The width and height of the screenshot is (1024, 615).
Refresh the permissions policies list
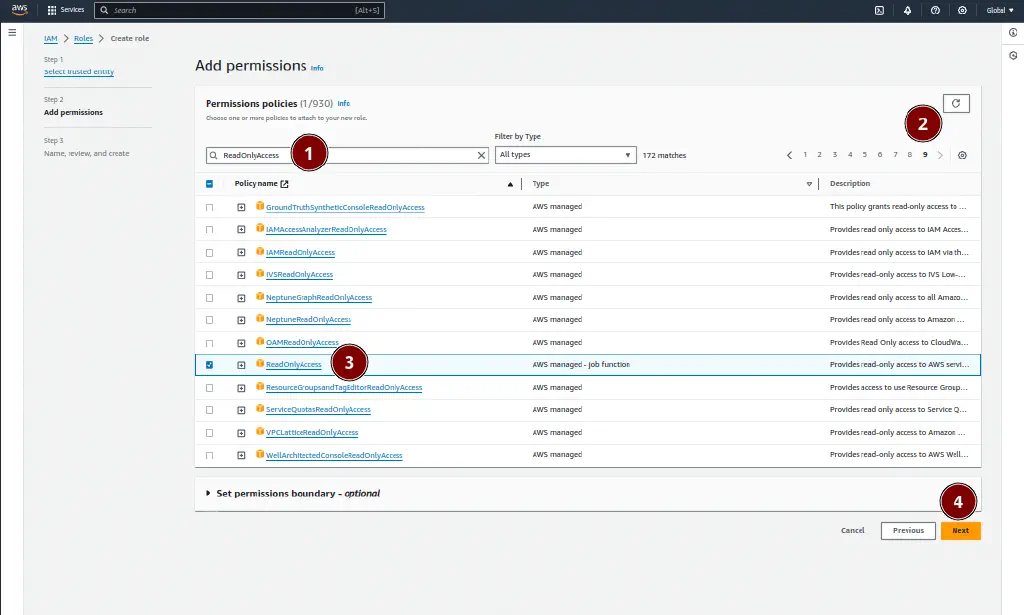pyautogui.click(x=956, y=103)
